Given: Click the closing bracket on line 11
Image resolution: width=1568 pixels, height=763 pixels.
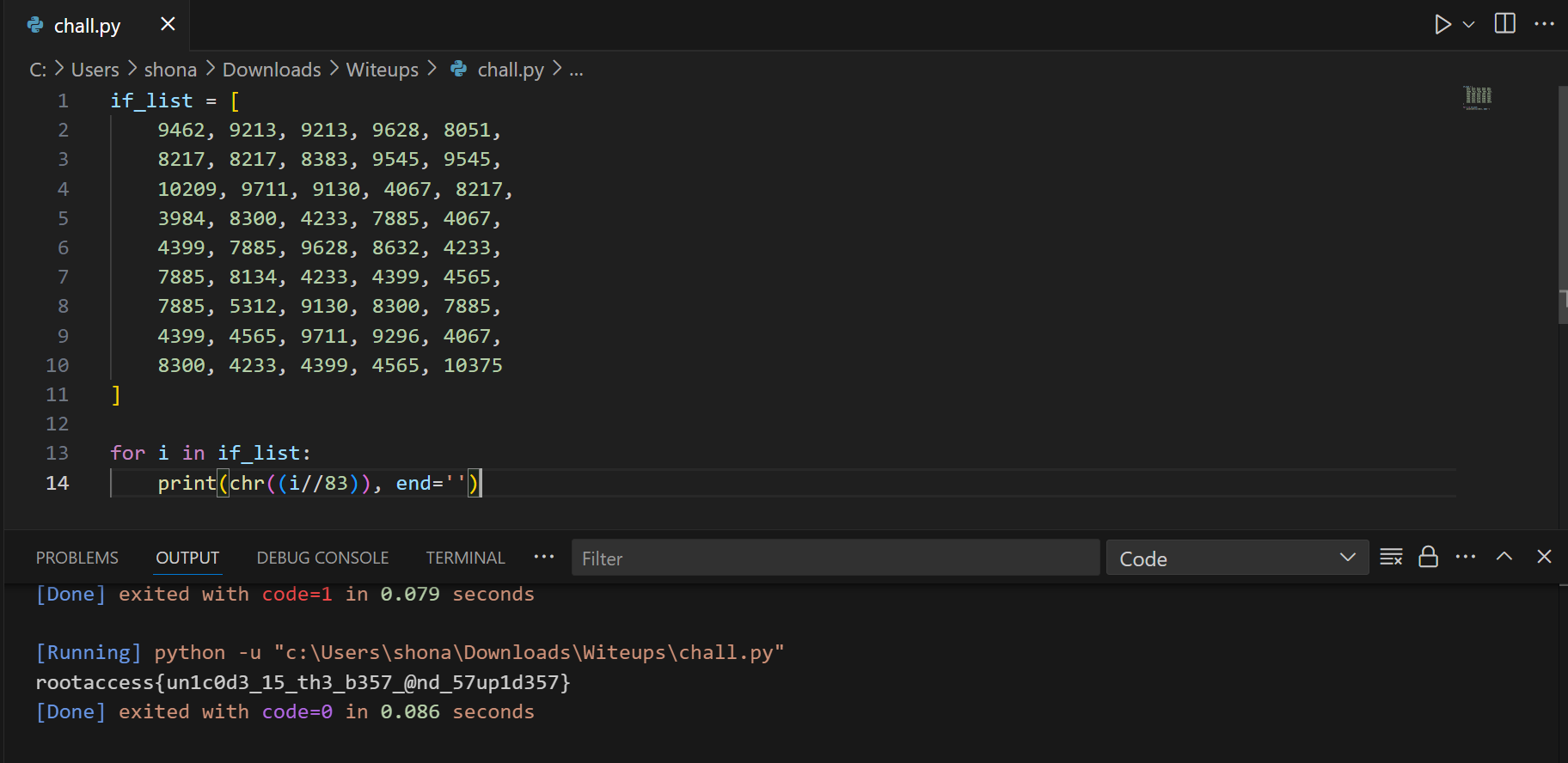Looking at the screenshot, I should (116, 394).
